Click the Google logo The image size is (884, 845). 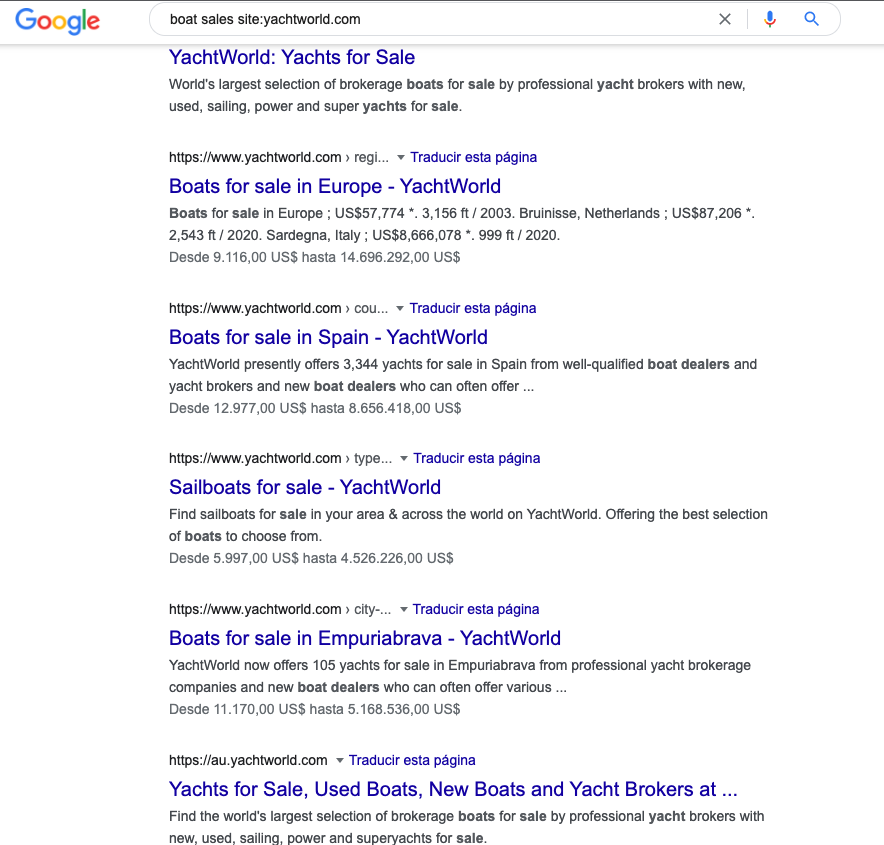click(58, 21)
